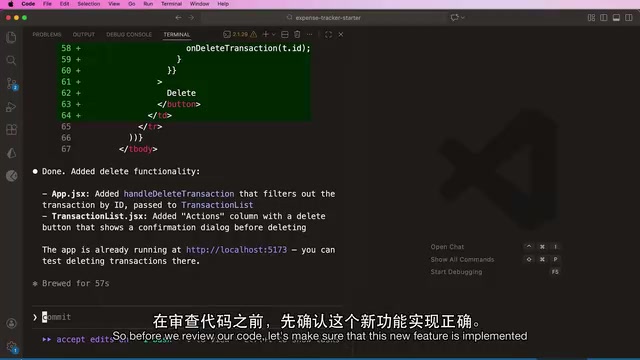
Task: Open the Apple menu
Action: [11, 4]
